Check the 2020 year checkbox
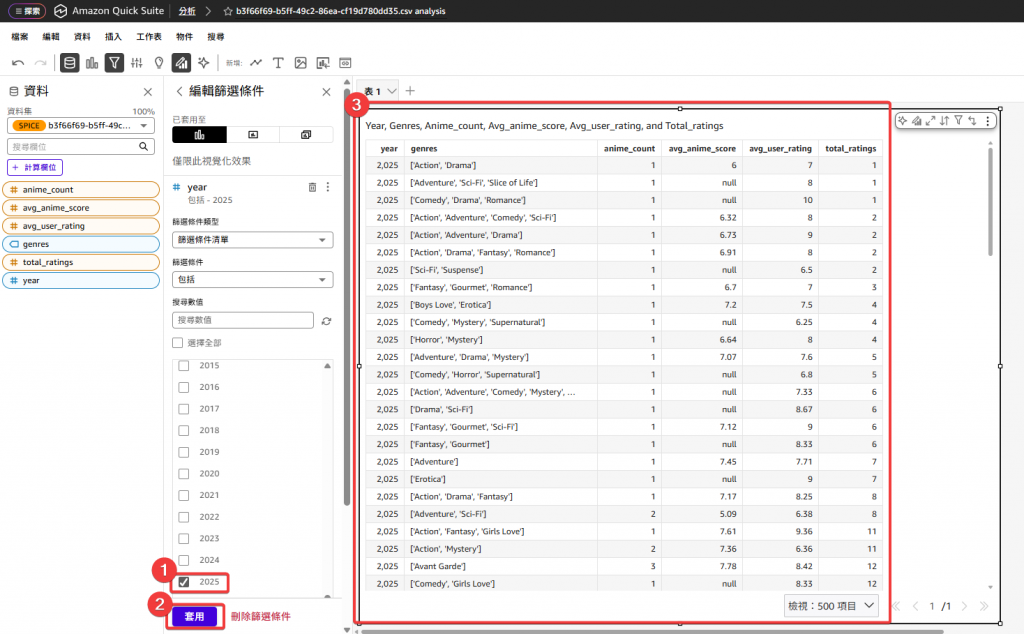The image size is (1024, 634). [184, 473]
